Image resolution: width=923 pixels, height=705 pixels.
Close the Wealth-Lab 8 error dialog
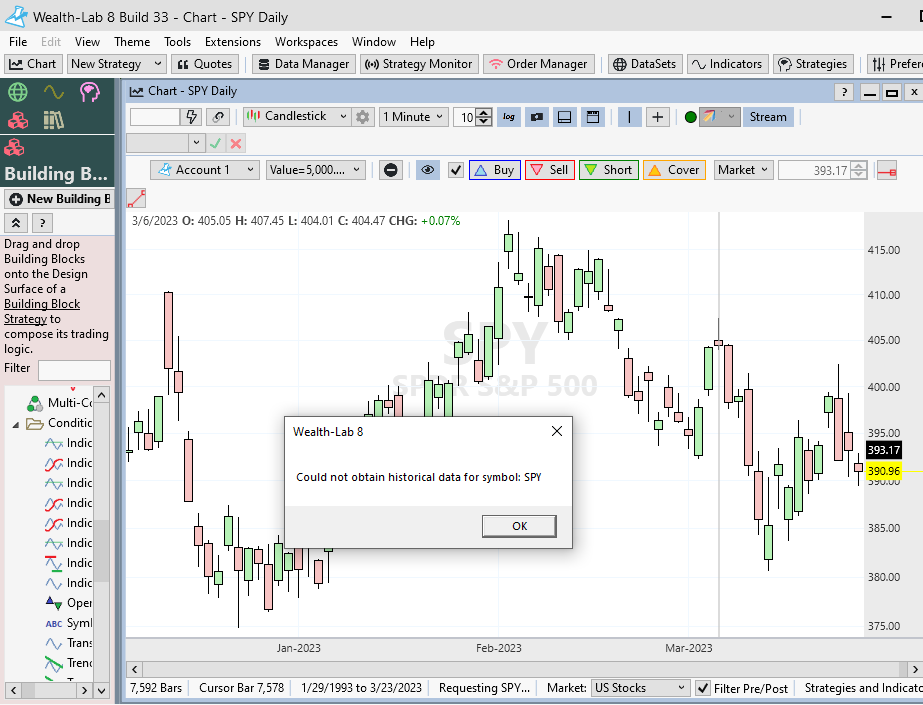(x=556, y=431)
